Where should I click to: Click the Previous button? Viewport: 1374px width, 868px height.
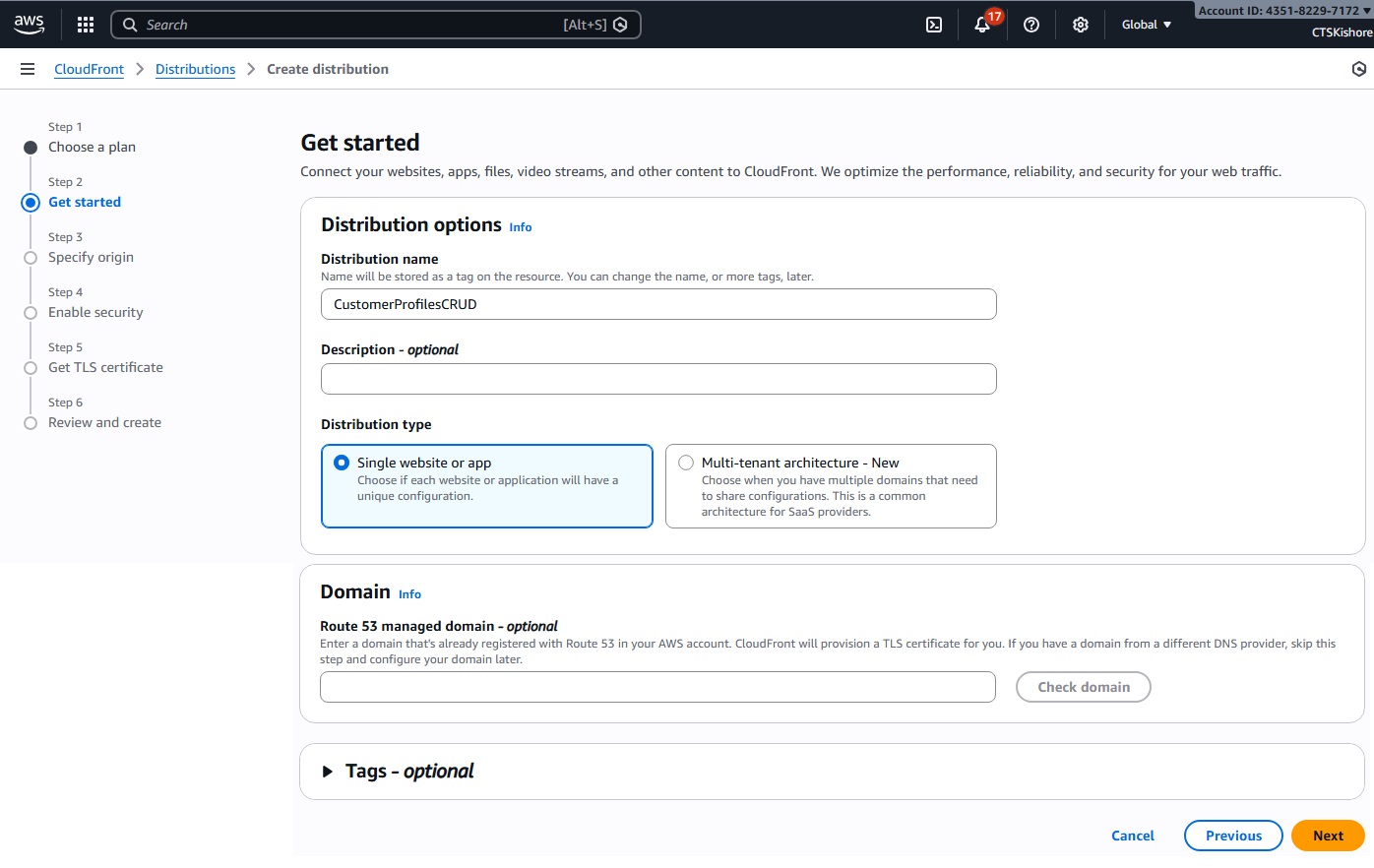click(x=1233, y=836)
